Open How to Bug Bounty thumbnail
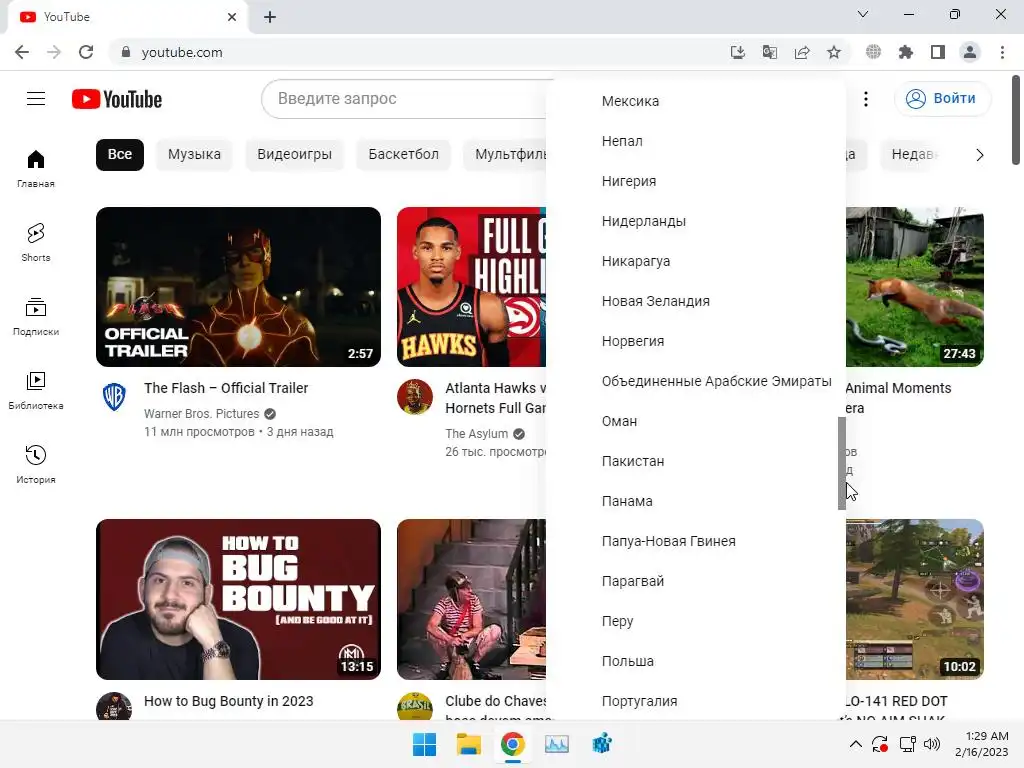1024x768 pixels. (238, 600)
